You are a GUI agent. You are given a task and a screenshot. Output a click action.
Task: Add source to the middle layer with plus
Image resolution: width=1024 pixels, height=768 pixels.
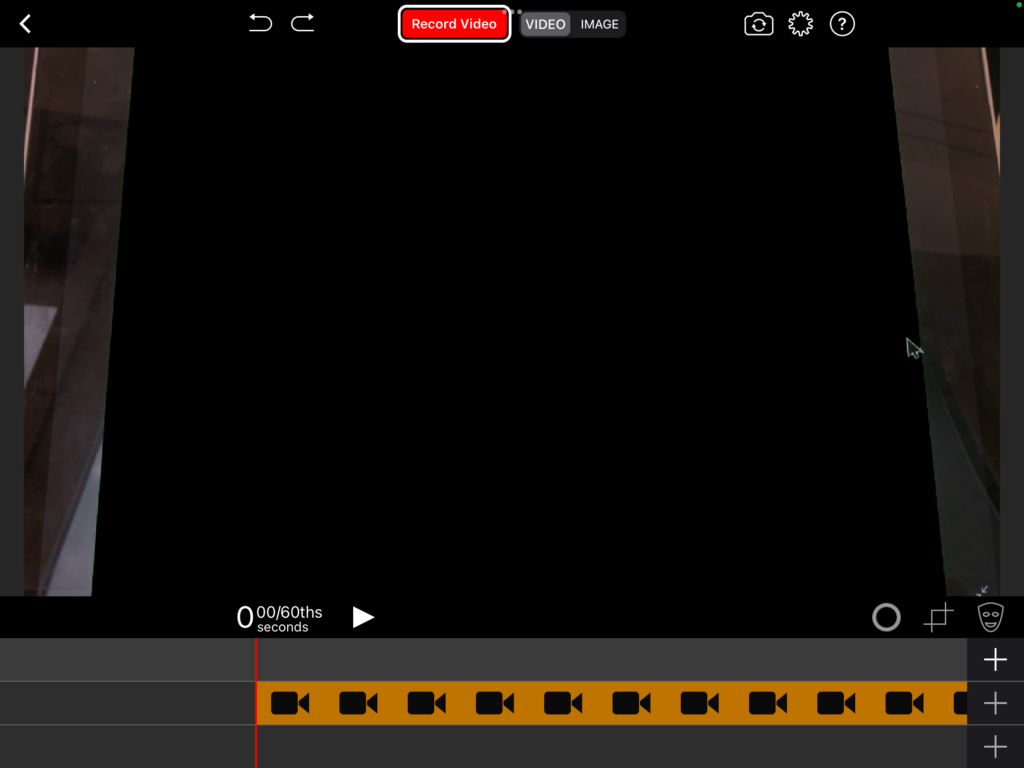point(995,703)
